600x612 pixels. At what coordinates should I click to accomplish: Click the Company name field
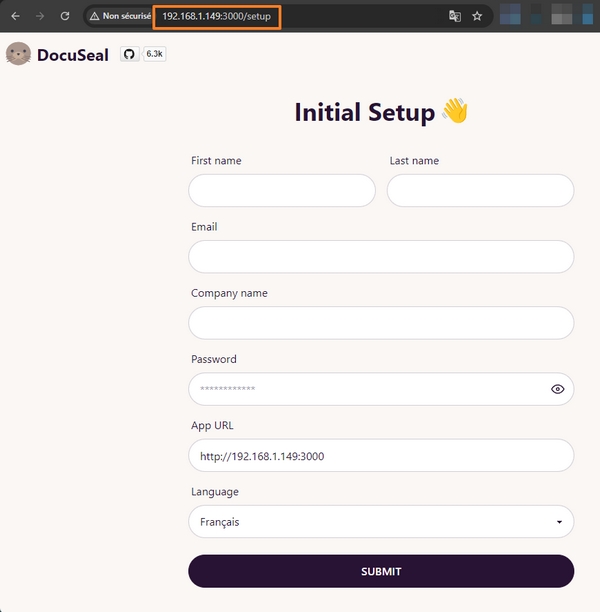point(381,323)
